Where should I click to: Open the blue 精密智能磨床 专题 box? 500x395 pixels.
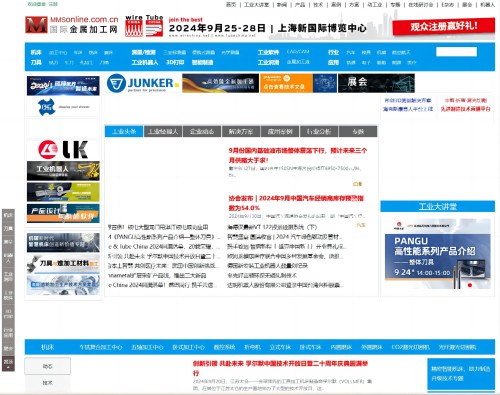461,373
